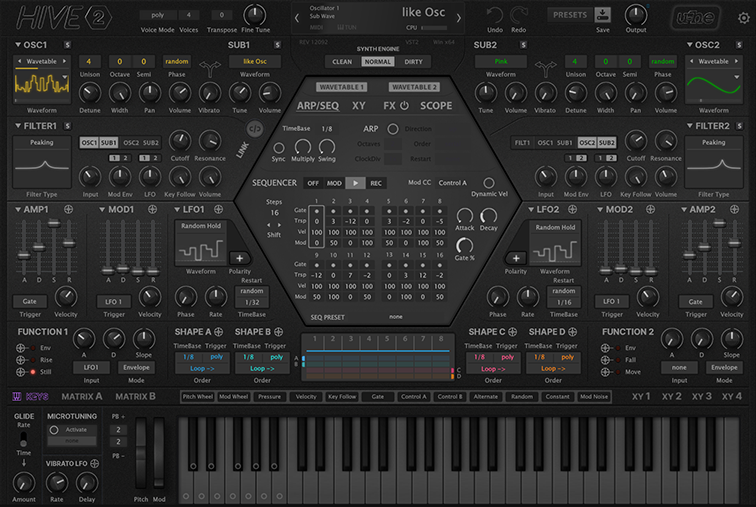Select the CLEAN synth engine
This screenshot has height=507, width=756.
tap(342, 62)
